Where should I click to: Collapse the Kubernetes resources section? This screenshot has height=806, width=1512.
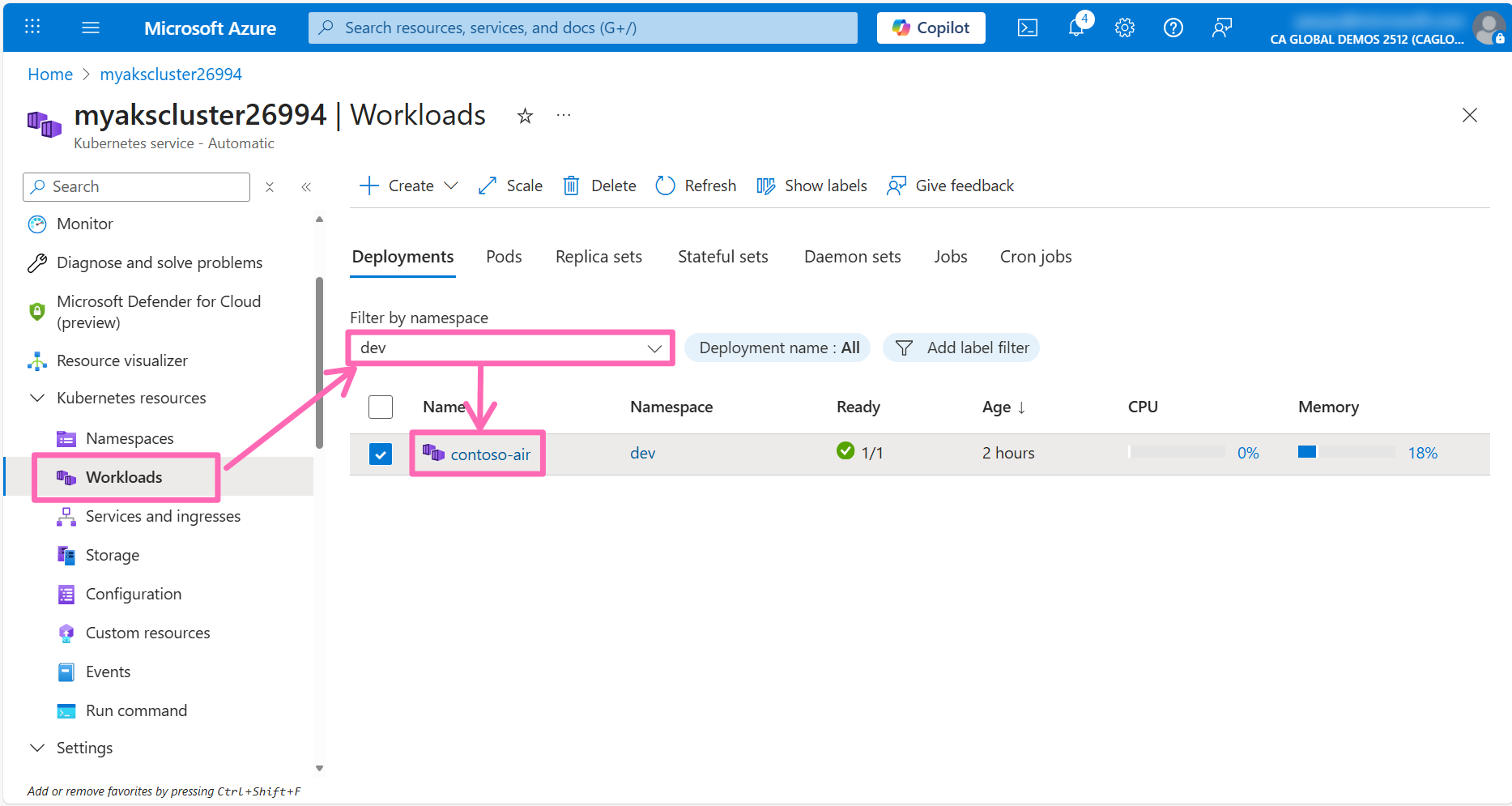37,398
